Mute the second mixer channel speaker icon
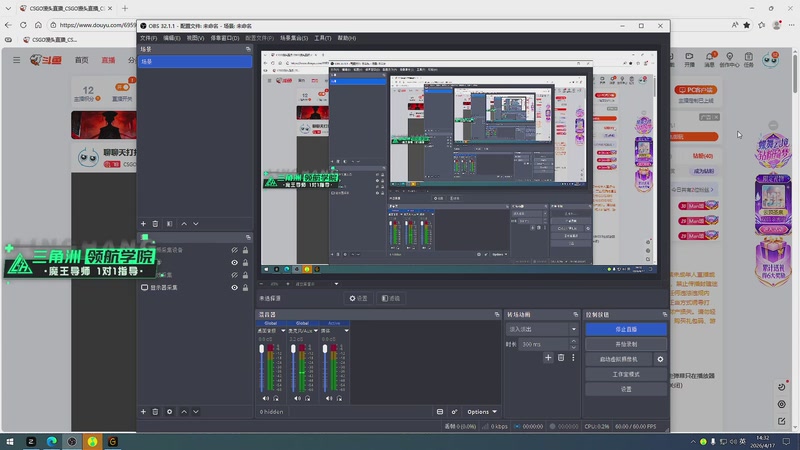 pyautogui.click(x=297, y=398)
